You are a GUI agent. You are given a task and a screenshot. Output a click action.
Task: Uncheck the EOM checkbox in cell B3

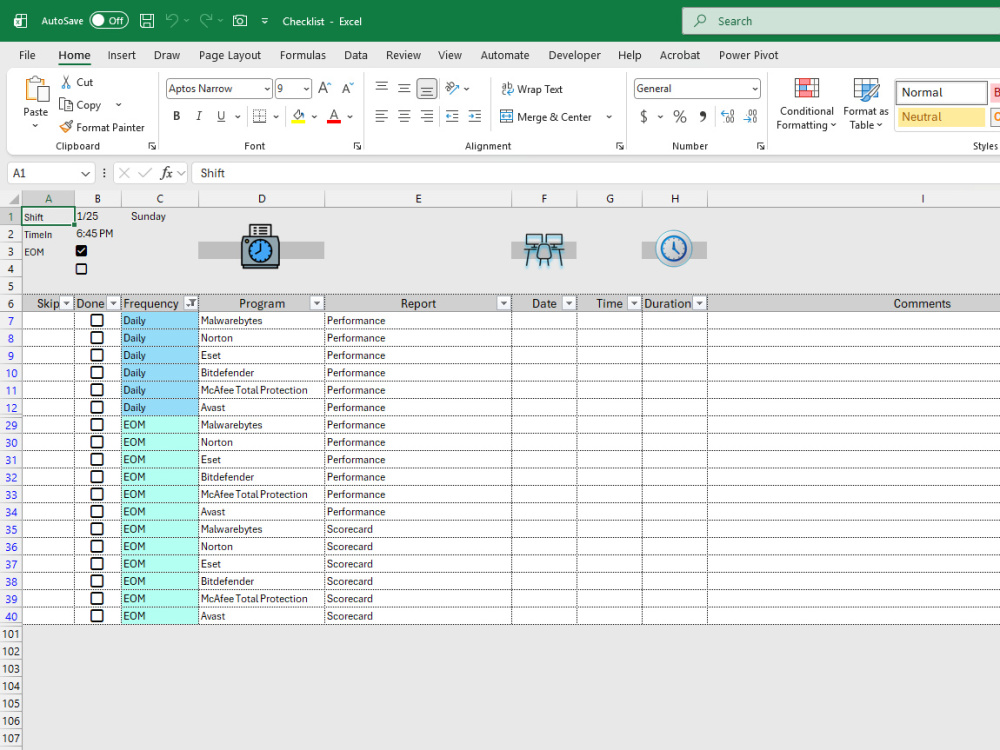tap(81, 251)
